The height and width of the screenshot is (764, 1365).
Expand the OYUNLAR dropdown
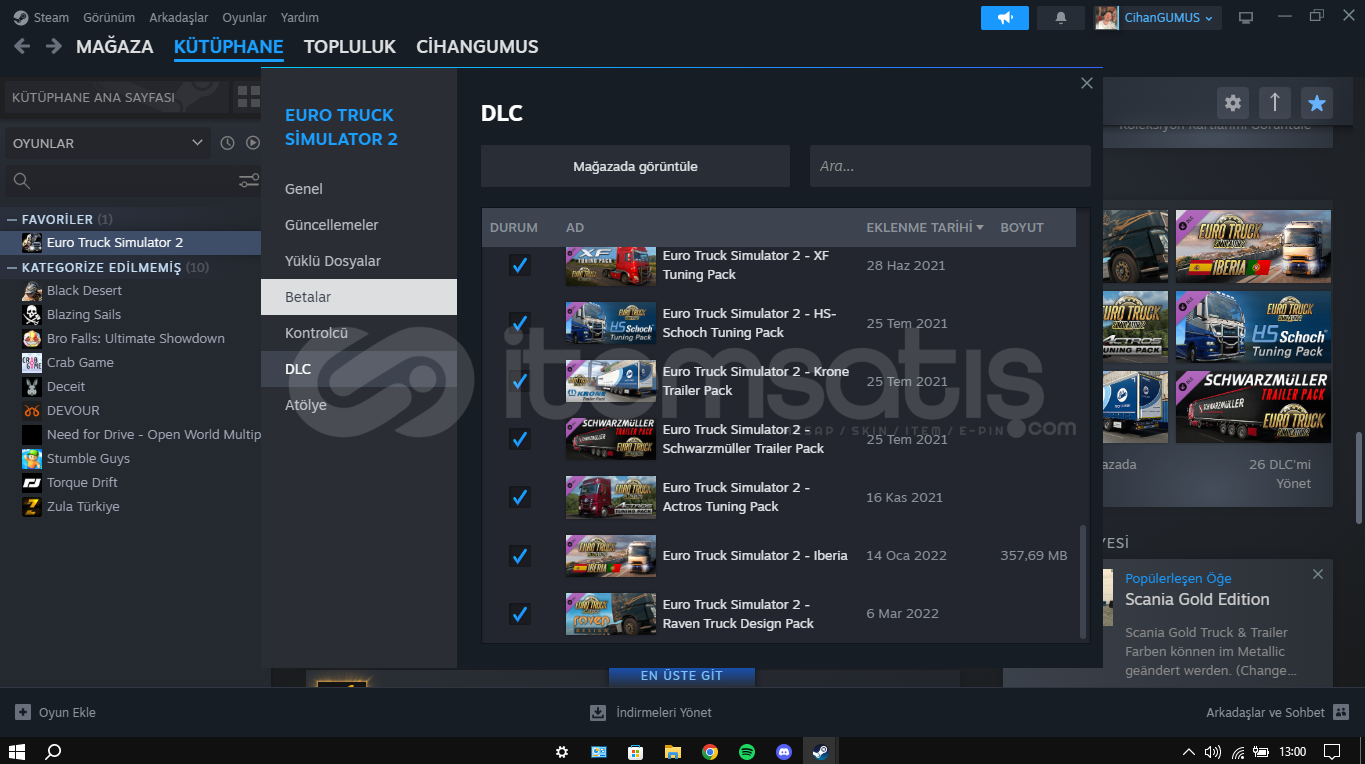pos(108,143)
